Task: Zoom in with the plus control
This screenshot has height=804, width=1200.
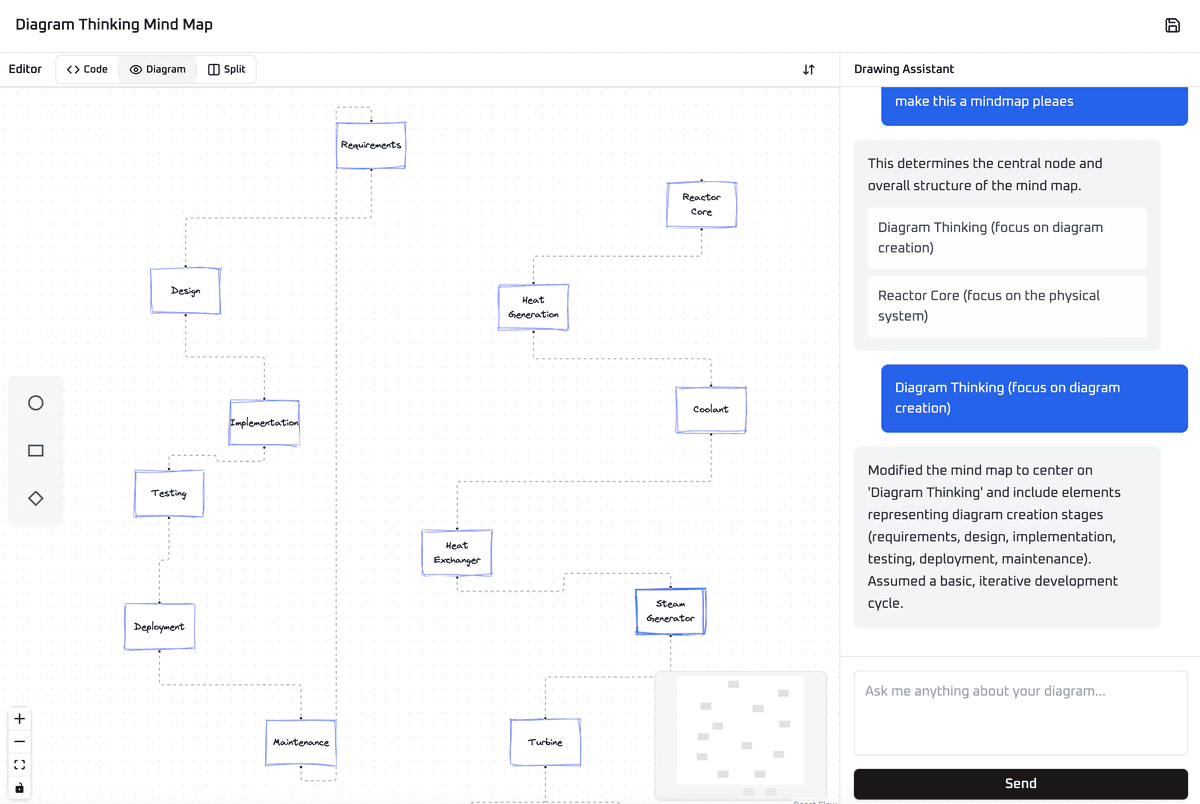Action: click(20, 719)
